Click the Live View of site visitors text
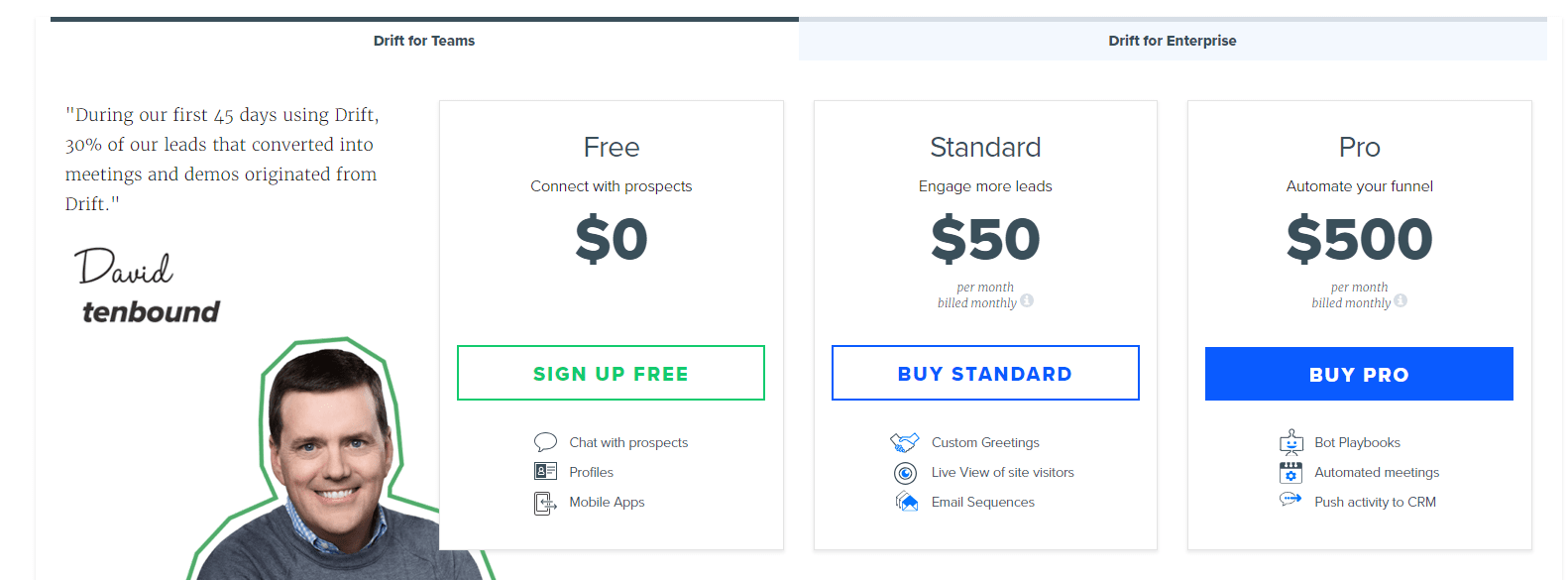 (x=1002, y=472)
